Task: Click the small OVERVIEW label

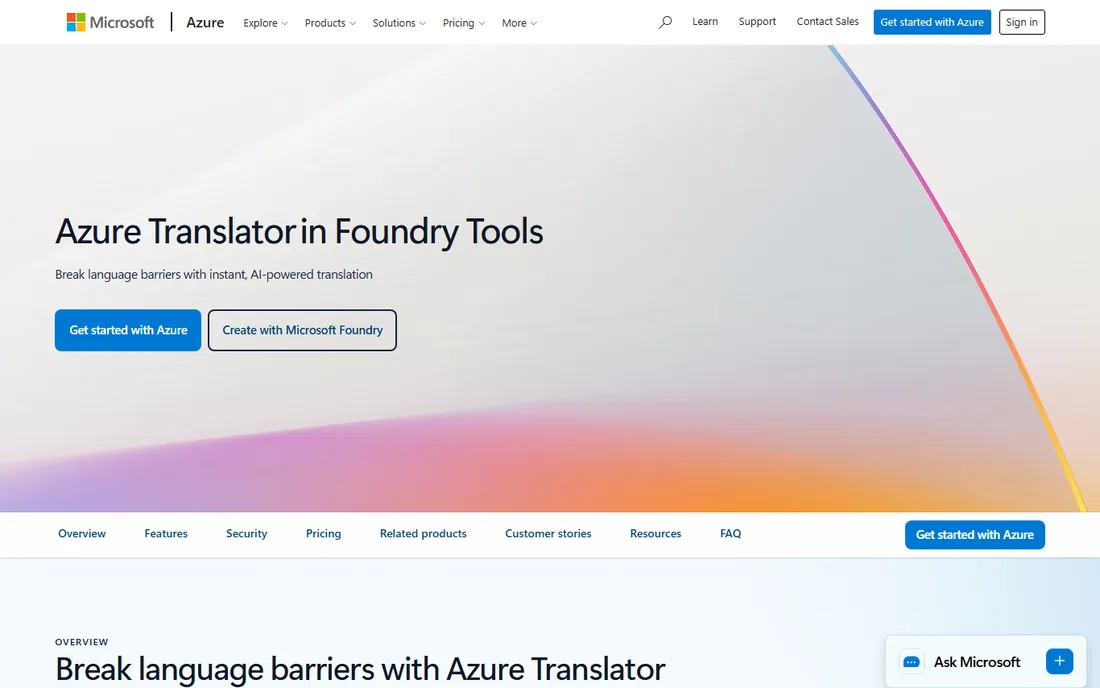Action: coord(81,642)
